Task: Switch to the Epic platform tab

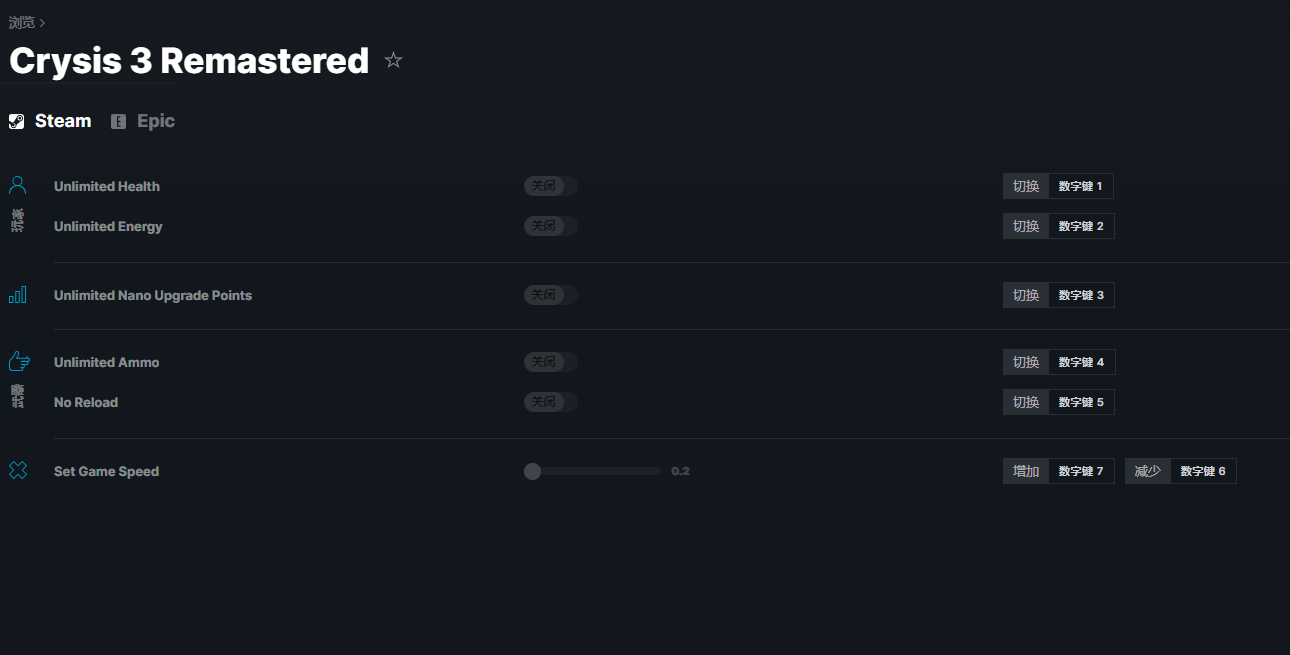Action: point(143,121)
